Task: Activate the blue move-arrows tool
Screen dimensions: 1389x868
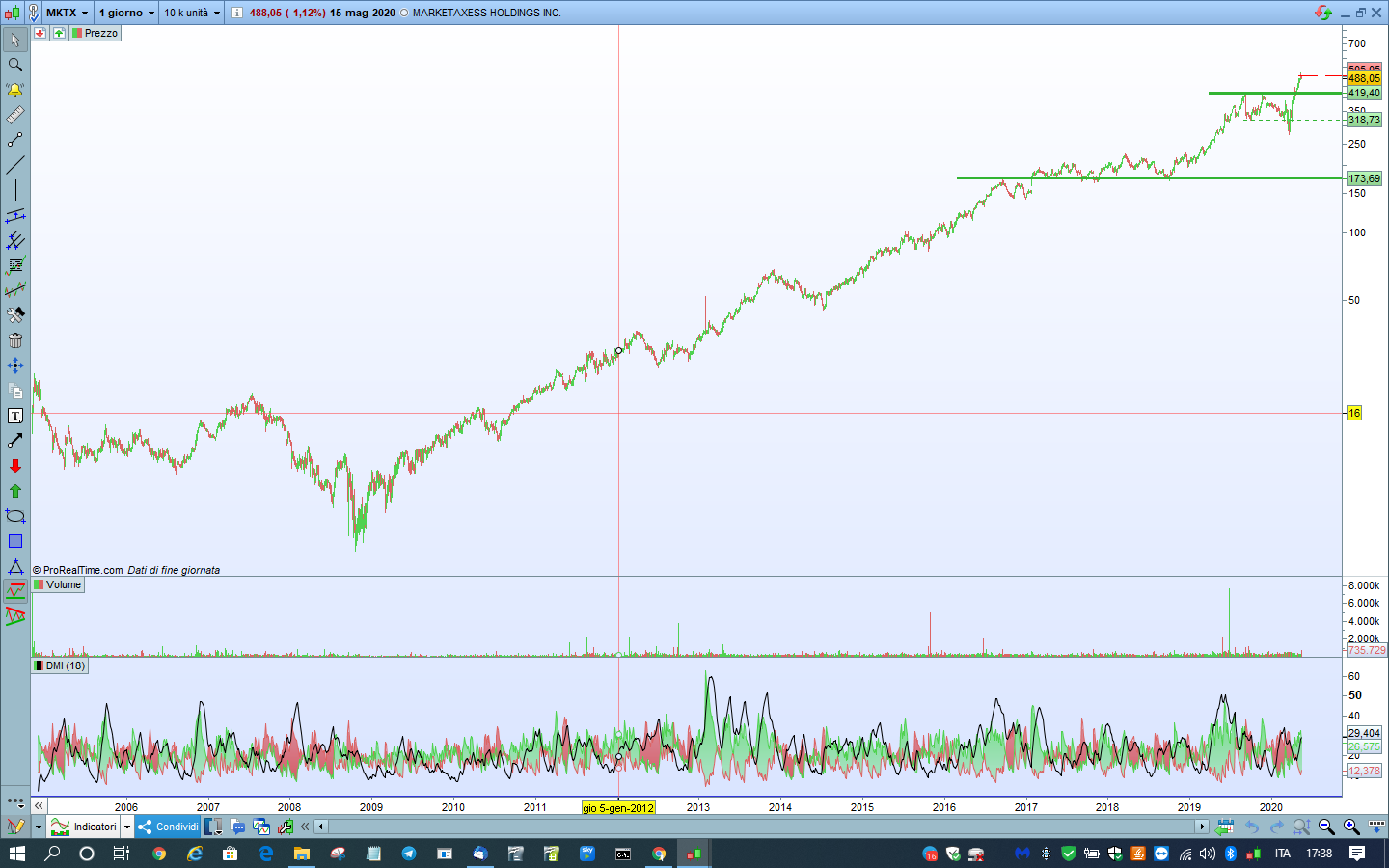Action: [15, 366]
